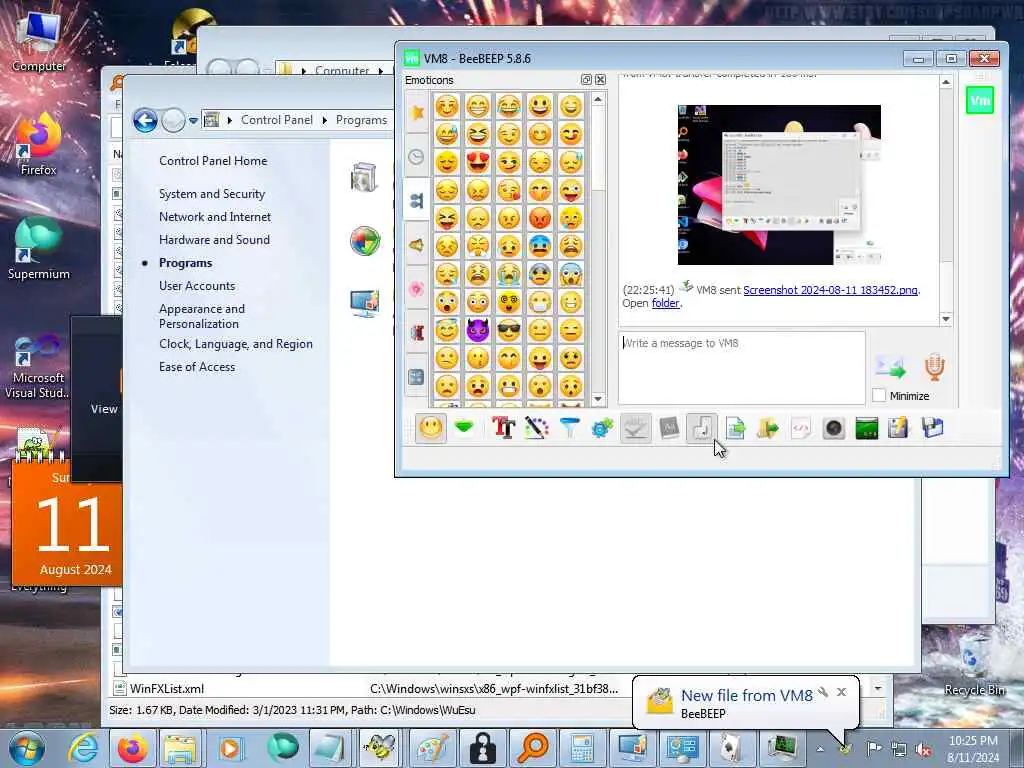Open the blue gear settings icon in BeeBEEP
The image size is (1024, 768).
coord(602,428)
